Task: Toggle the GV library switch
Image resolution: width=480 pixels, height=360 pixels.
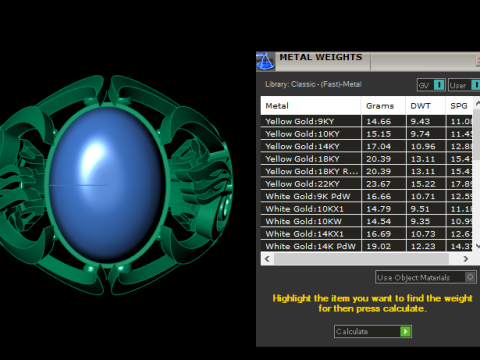Action: coord(431,85)
